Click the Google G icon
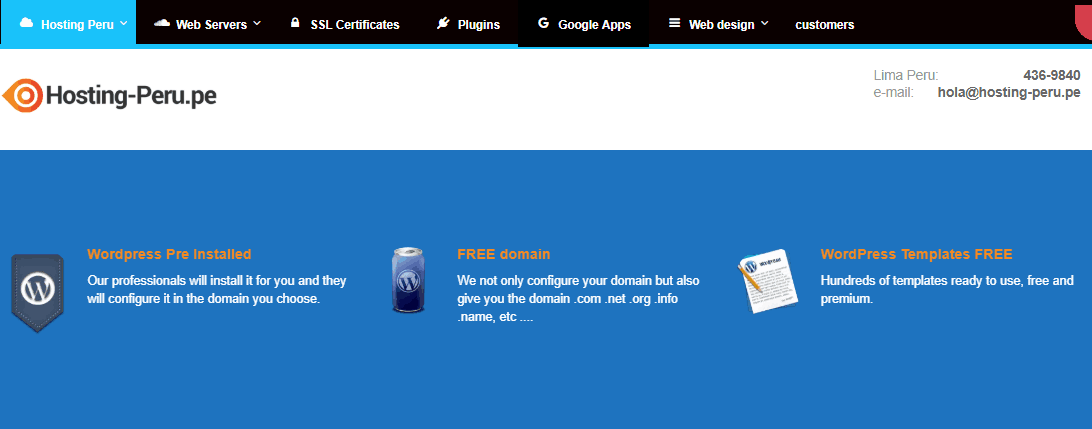The image size is (1092, 429). click(x=543, y=23)
